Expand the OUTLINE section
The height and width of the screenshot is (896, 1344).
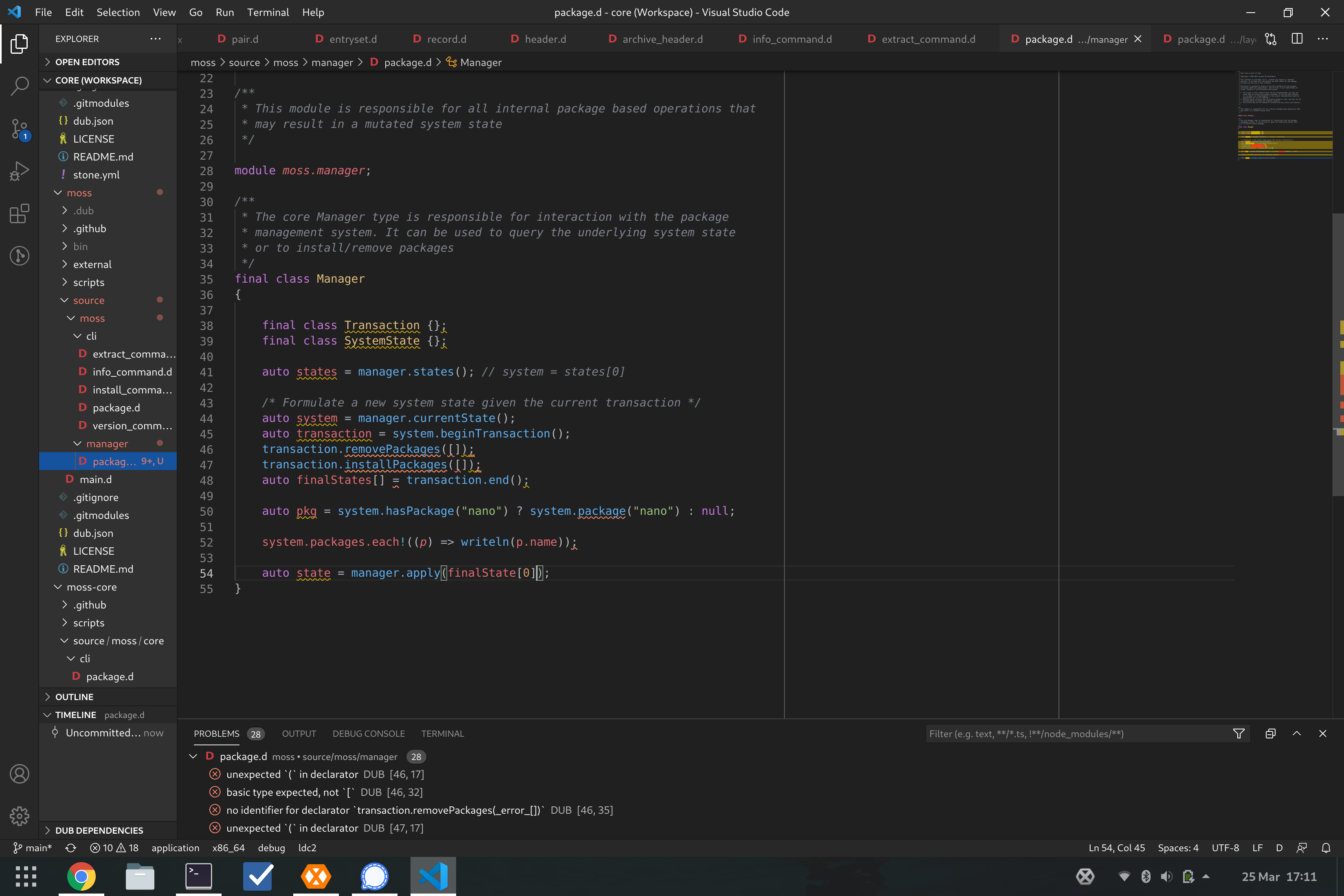point(108,696)
